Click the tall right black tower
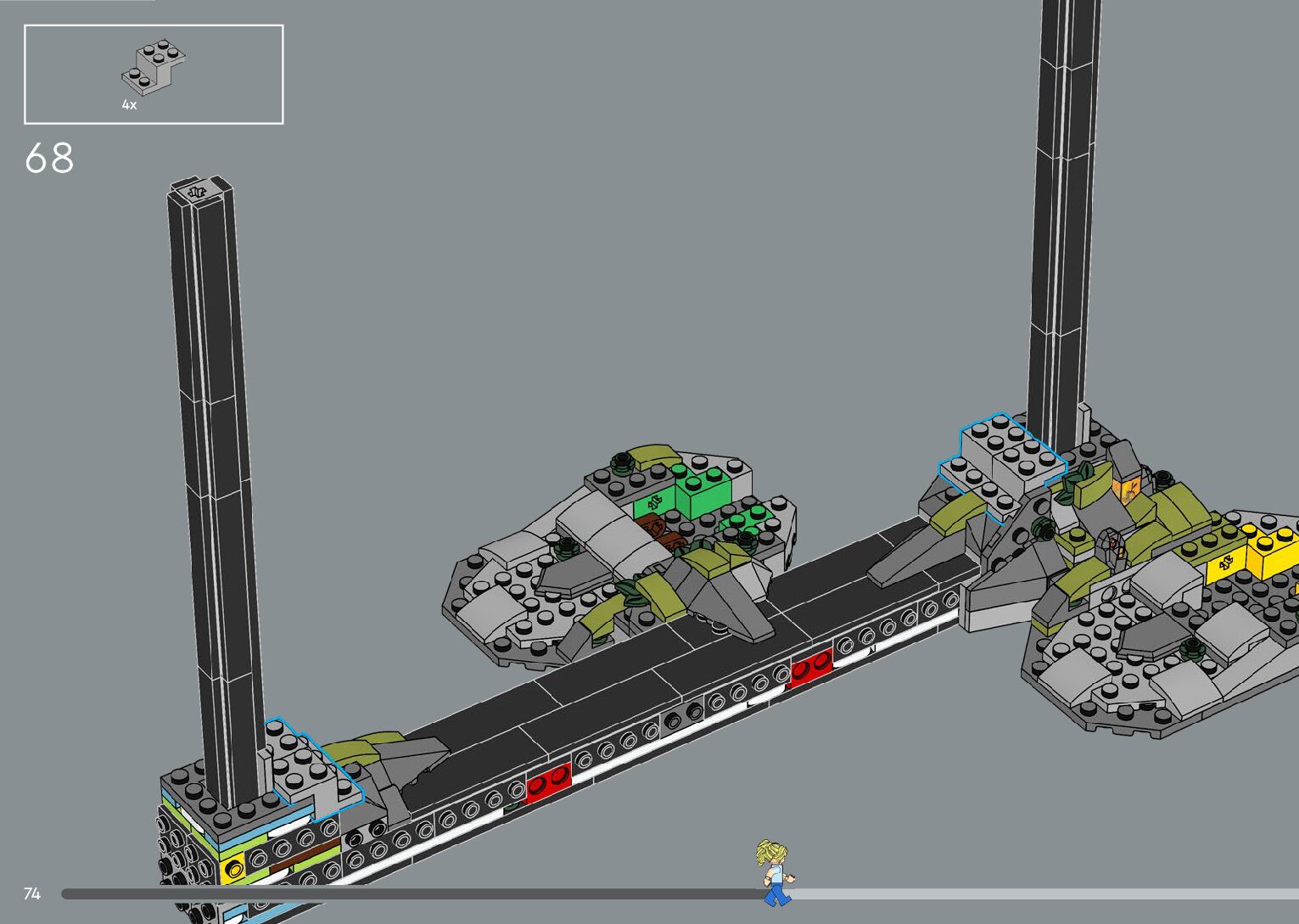This screenshot has width=1299, height=924. (1062, 212)
